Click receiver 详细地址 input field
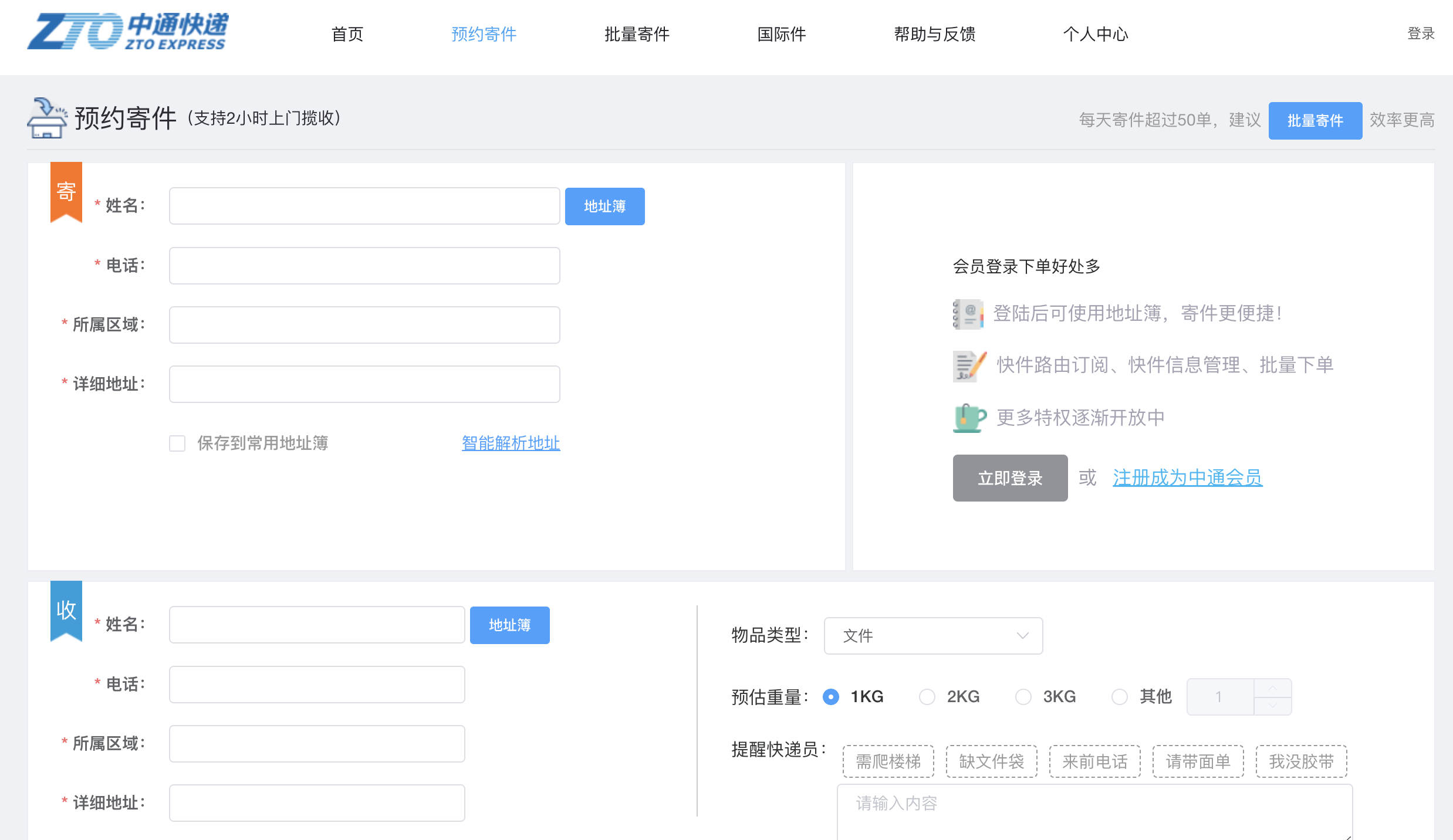The height and width of the screenshot is (840, 1453). (x=317, y=803)
